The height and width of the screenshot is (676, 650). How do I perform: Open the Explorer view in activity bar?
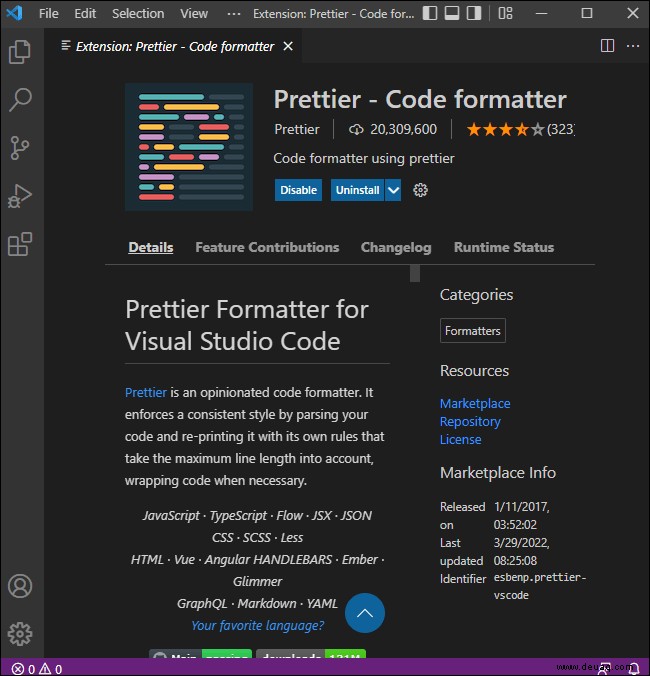[x=20, y=52]
